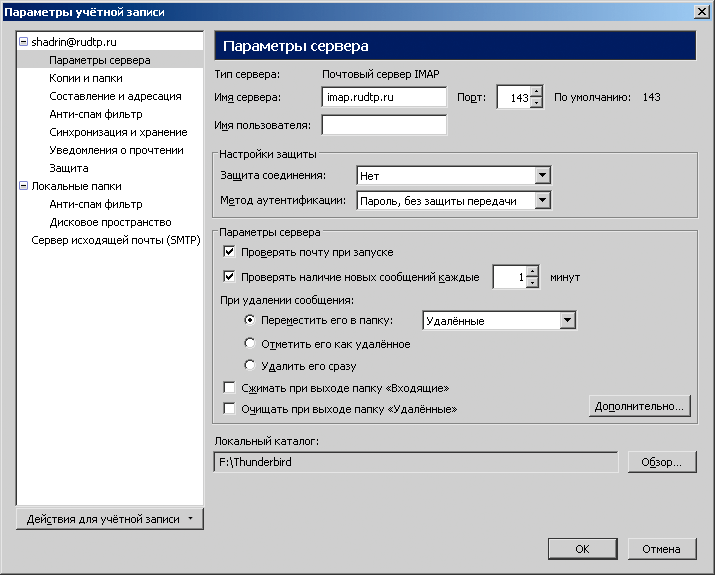Viewport: 715px width, 575px height.
Task: Open the Защита соединения dropdown
Action: pos(454,176)
